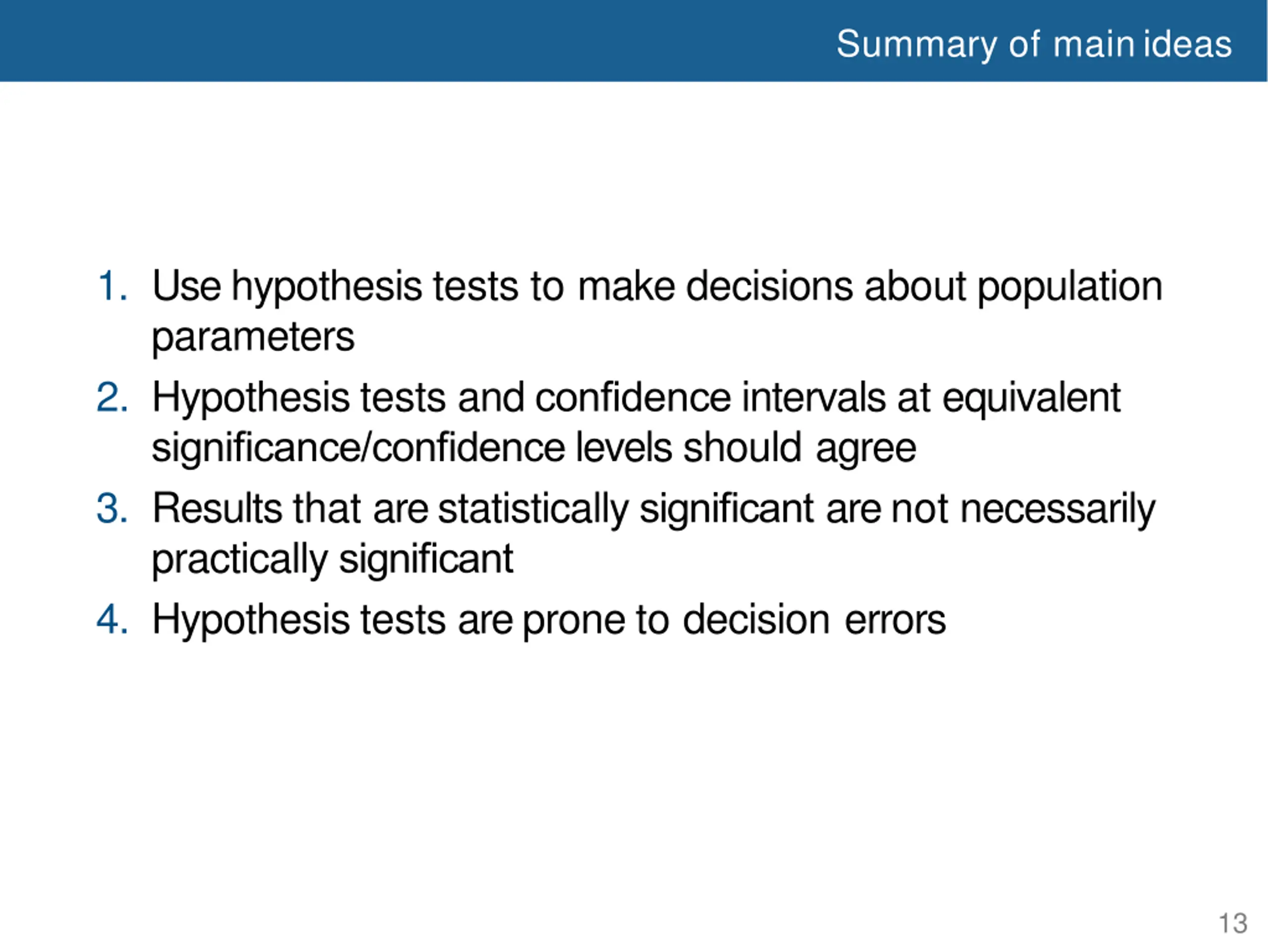This screenshot has height=952, width=1268.
Task: Click the blue list number 1
Action: [x=112, y=285]
